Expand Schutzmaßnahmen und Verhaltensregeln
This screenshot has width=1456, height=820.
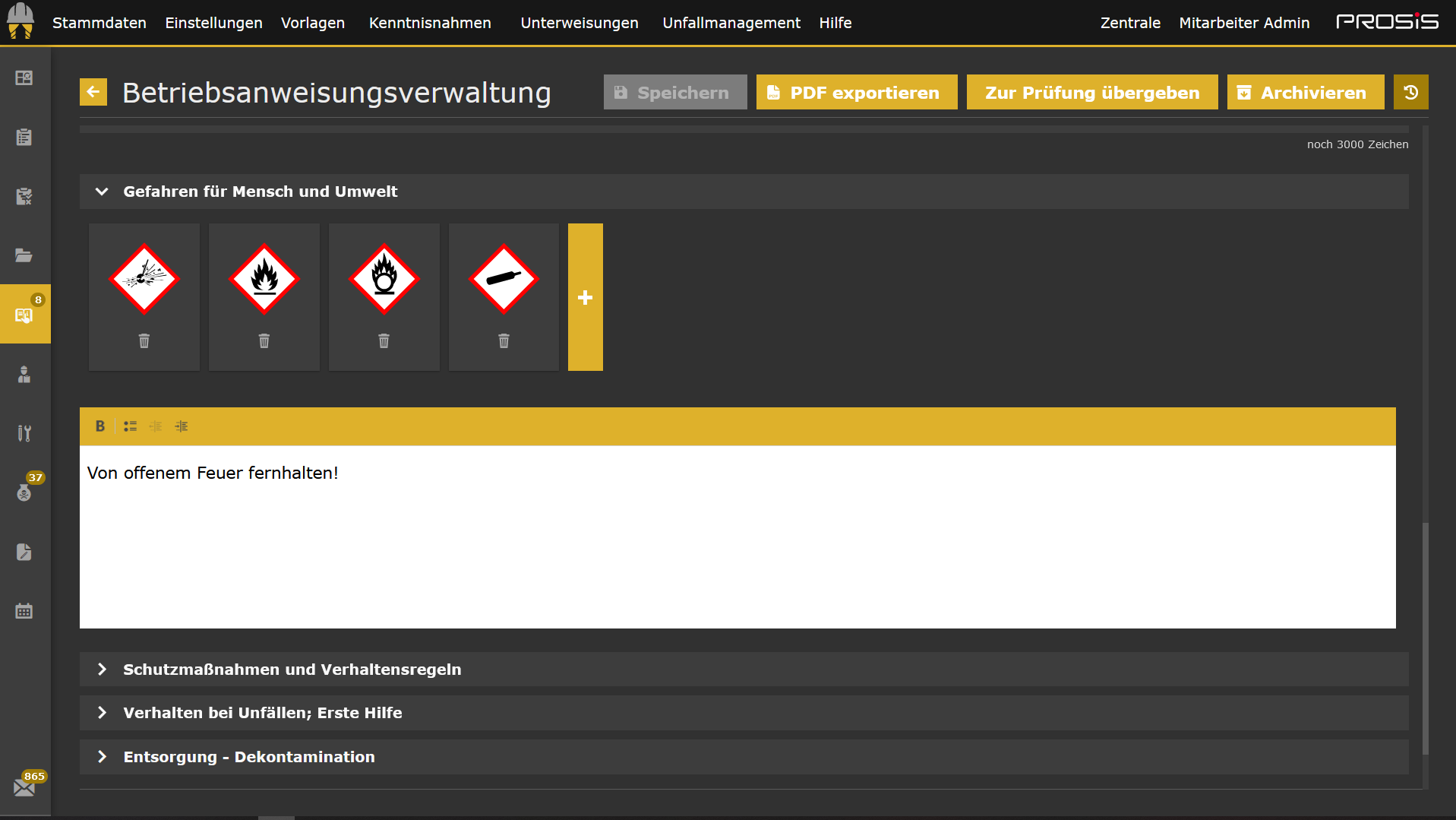point(102,670)
